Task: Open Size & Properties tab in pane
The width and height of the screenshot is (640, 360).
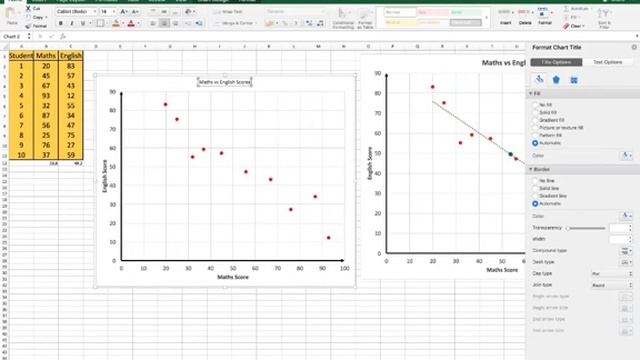Action: 573,80
